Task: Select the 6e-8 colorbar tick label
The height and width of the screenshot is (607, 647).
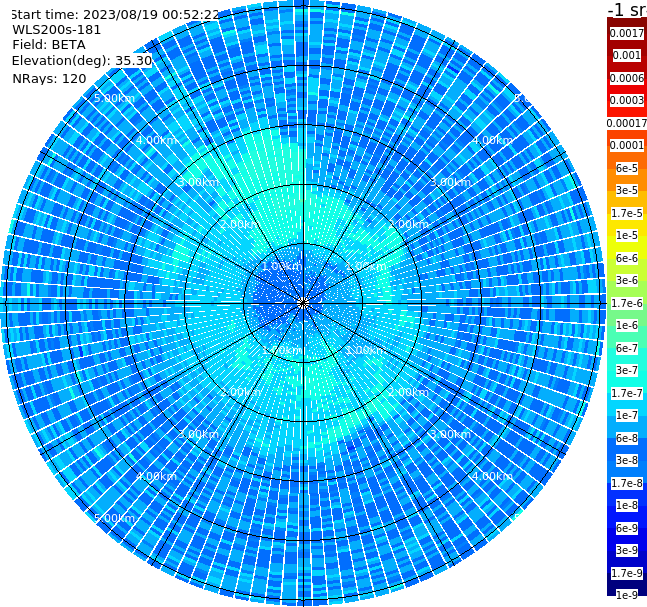Action: tap(627, 438)
